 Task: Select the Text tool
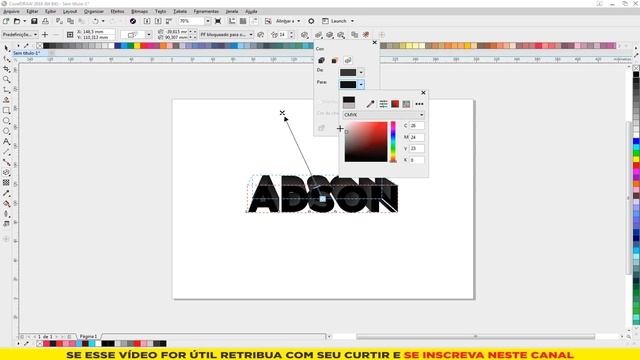[x=7, y=142]
